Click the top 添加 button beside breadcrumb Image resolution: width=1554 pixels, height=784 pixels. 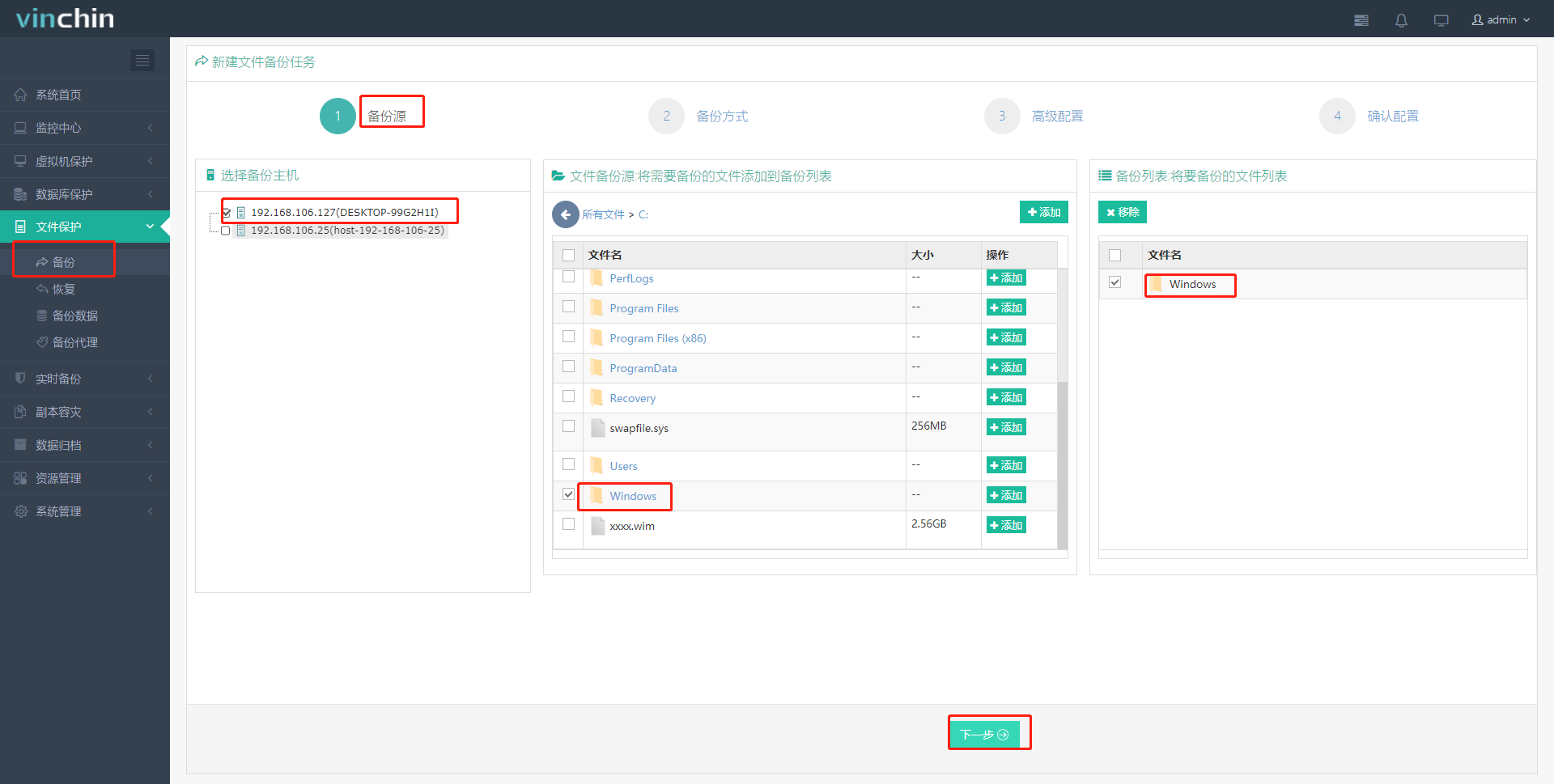[x=1044, y=212]
